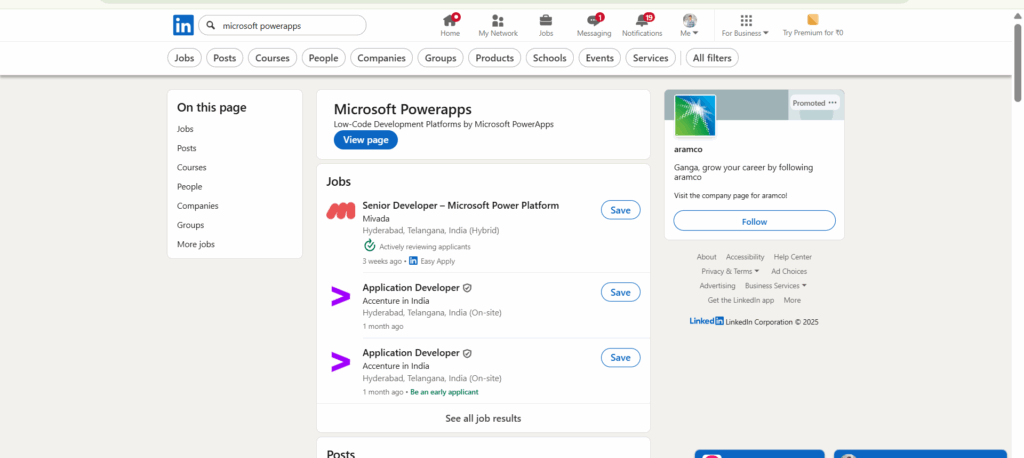Open the aramco company name link
The width and height of the screenshot is (1024, 458).
[688, 150]
